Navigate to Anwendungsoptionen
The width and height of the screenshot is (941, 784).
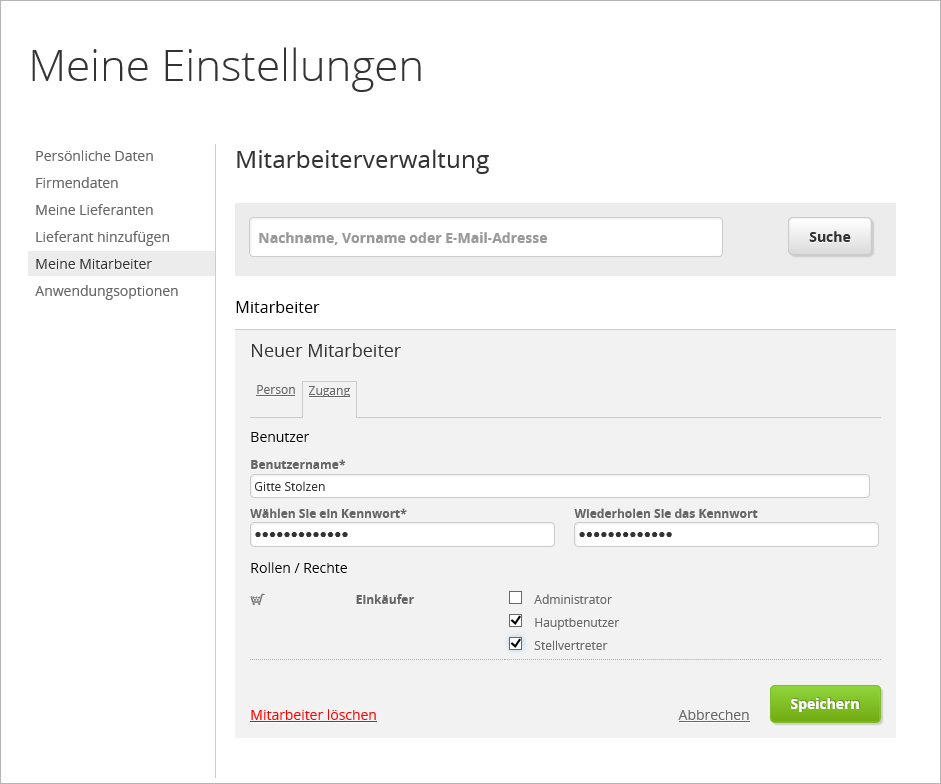[106, 291]
